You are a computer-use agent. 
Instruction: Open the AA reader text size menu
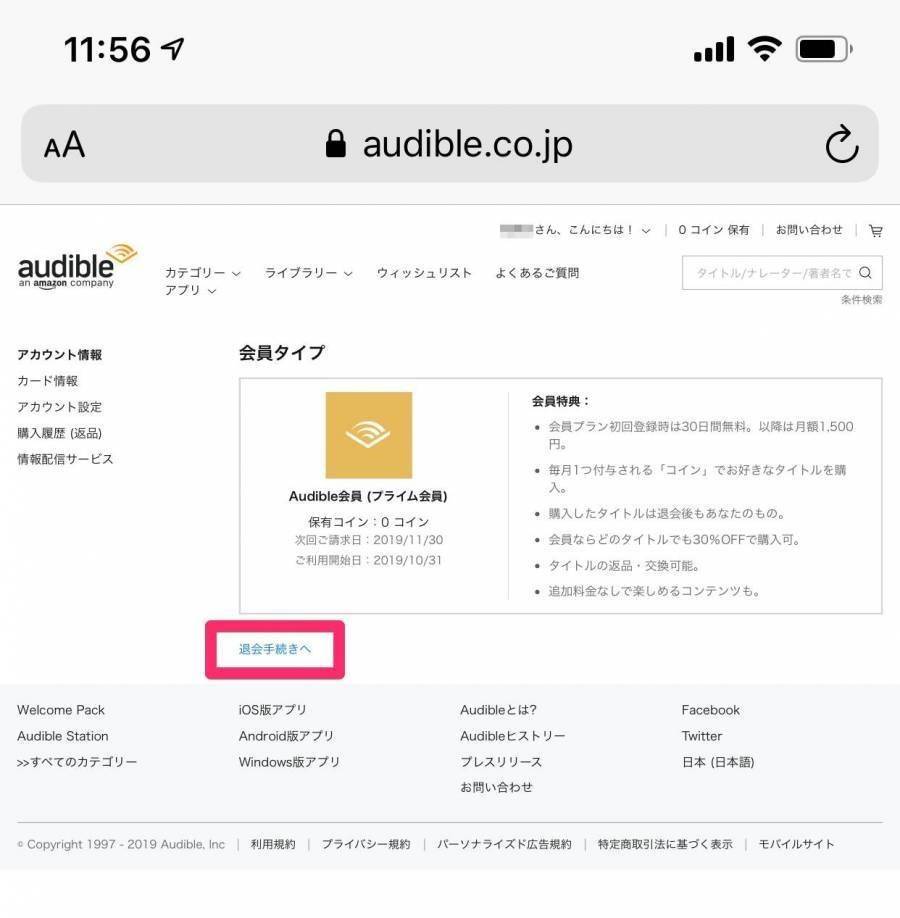point(64,145)
